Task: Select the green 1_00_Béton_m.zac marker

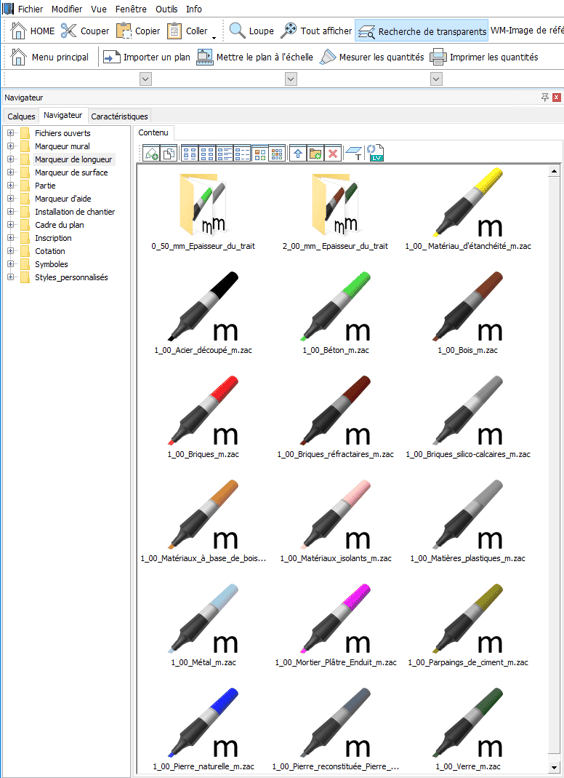Action: (x=336, y=314)
